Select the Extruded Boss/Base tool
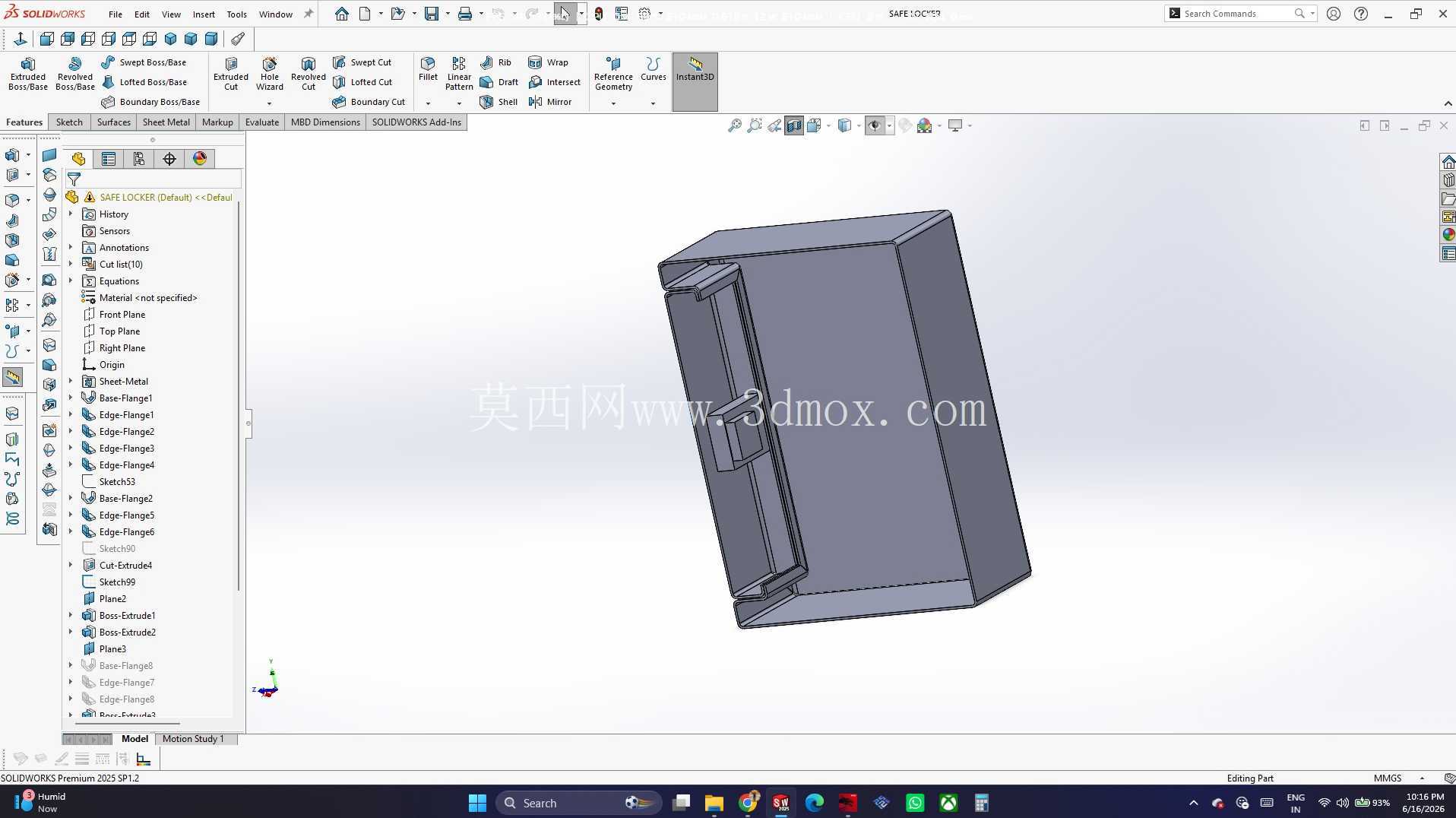 click(28, 74)
